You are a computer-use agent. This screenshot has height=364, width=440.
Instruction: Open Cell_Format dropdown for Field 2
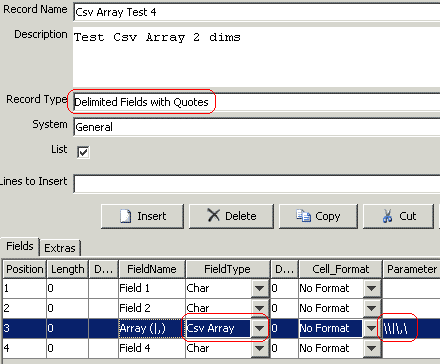(372, 308)
